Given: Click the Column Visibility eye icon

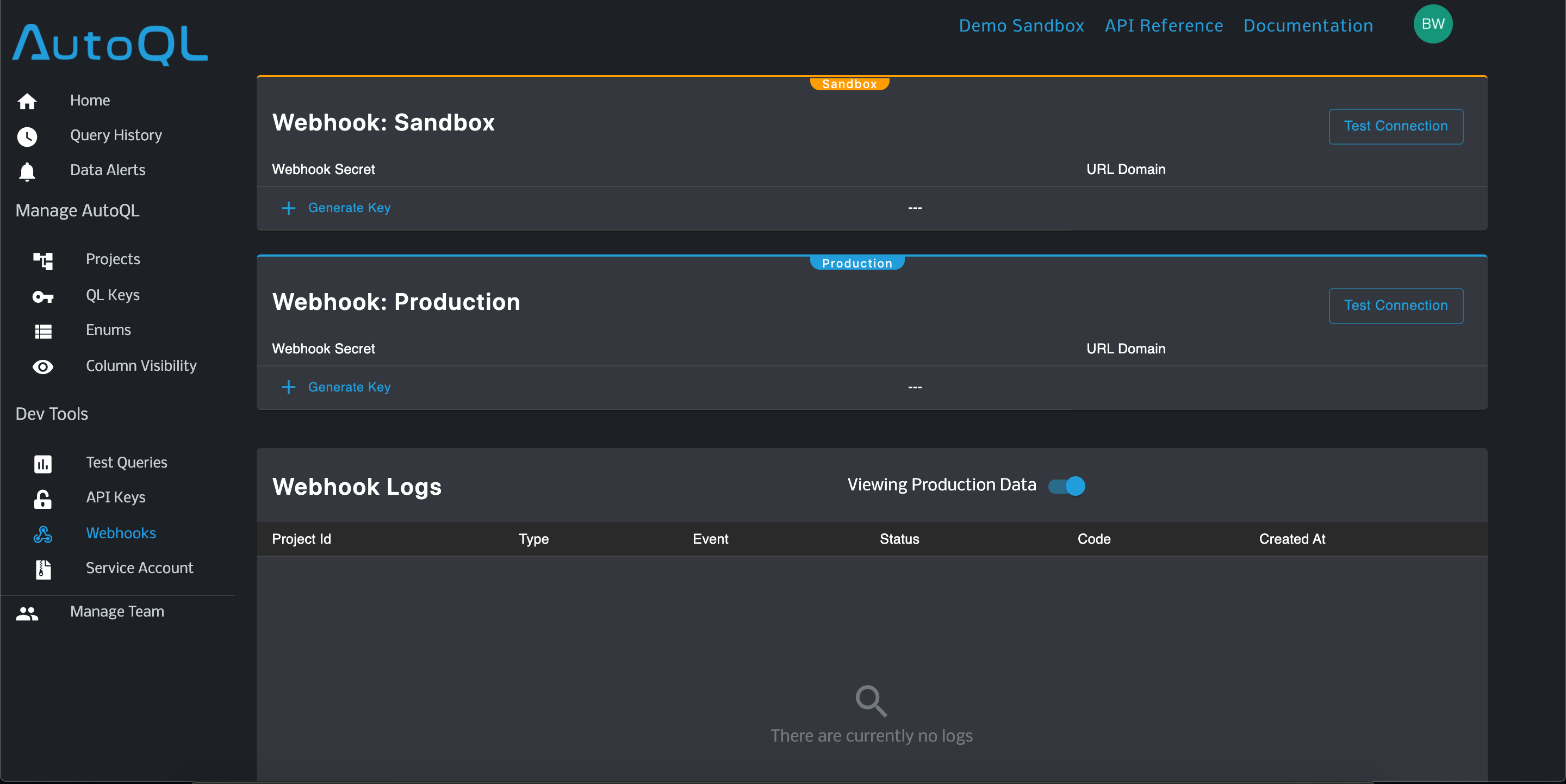Looking at the screenshot, I should click(x=42, y=367).
